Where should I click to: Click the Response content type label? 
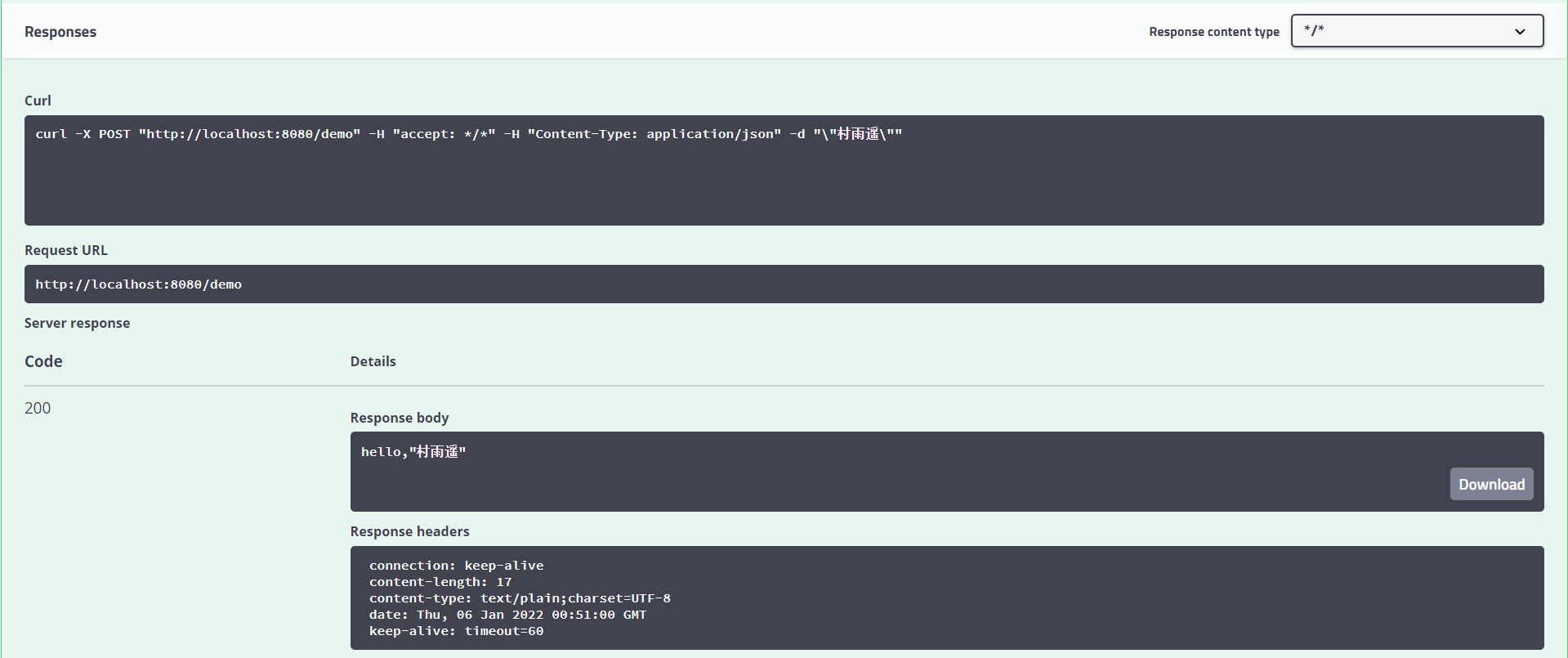click(x=1213, y=32)
